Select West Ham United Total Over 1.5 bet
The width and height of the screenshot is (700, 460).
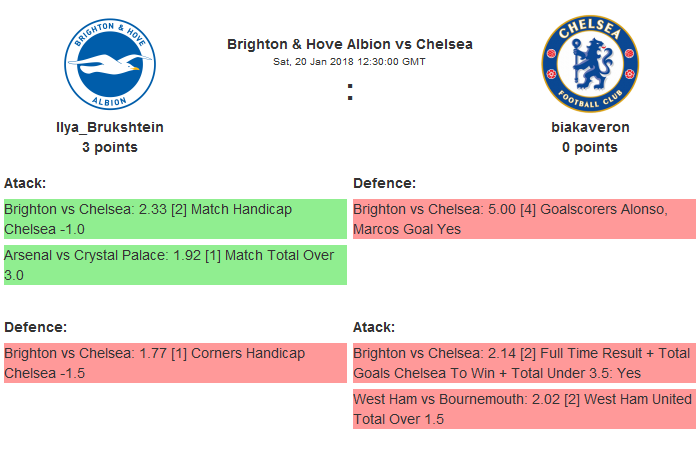click(523, 409)
